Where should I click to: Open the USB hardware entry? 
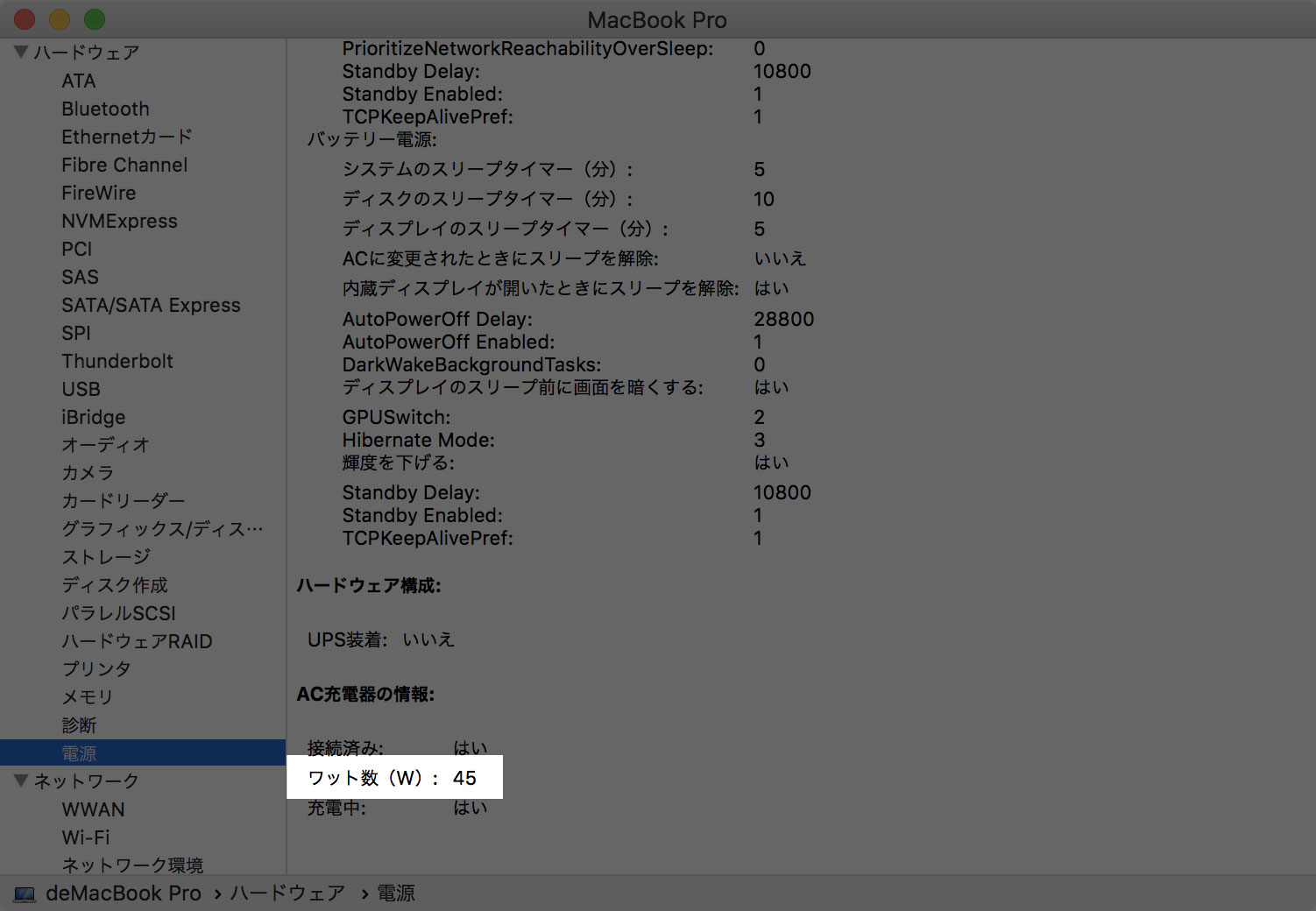(x=81, y=389)
